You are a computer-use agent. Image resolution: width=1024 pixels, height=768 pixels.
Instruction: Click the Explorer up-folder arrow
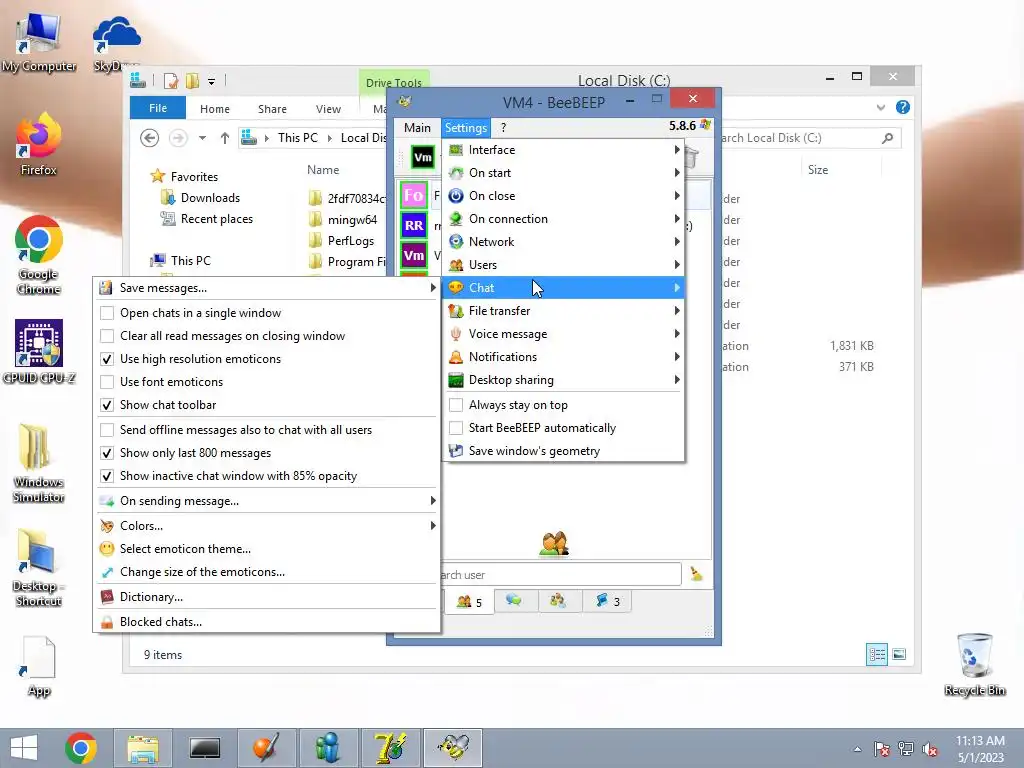click(x=225, y=138)
